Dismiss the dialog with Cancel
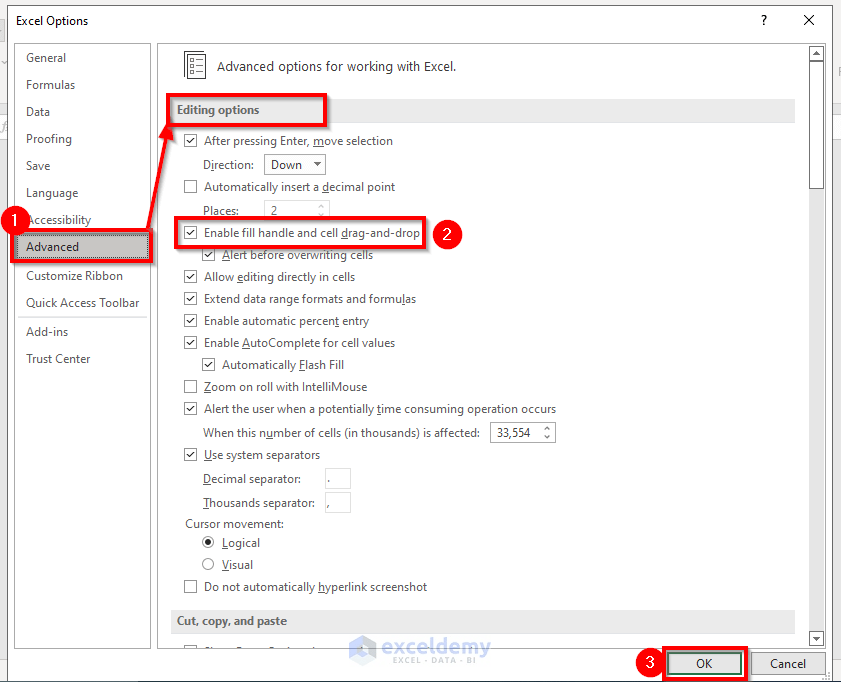This screenshot has width=841, height=682. (x=788, y=663)
